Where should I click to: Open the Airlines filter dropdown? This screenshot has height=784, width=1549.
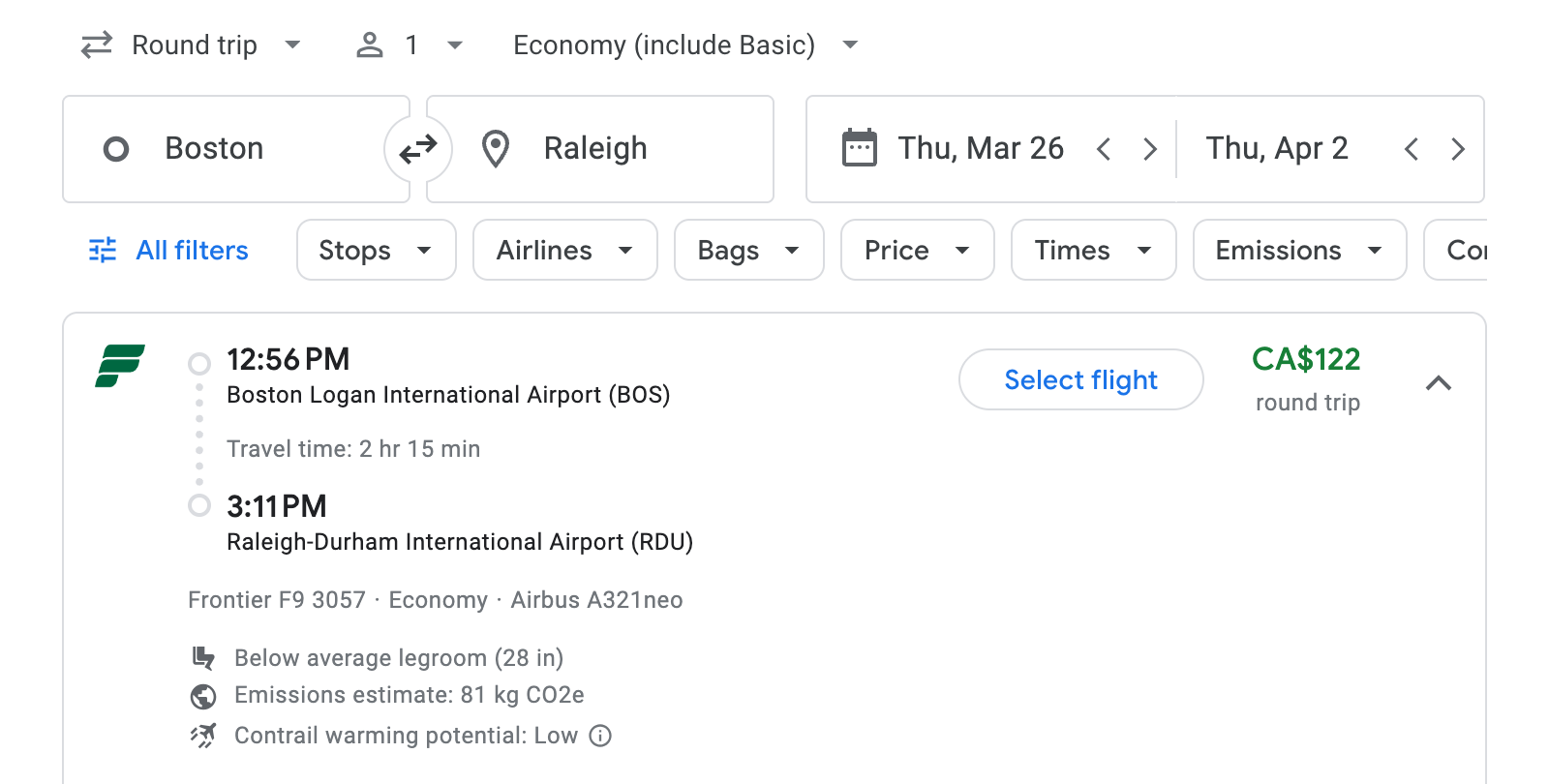coord(564,250)
